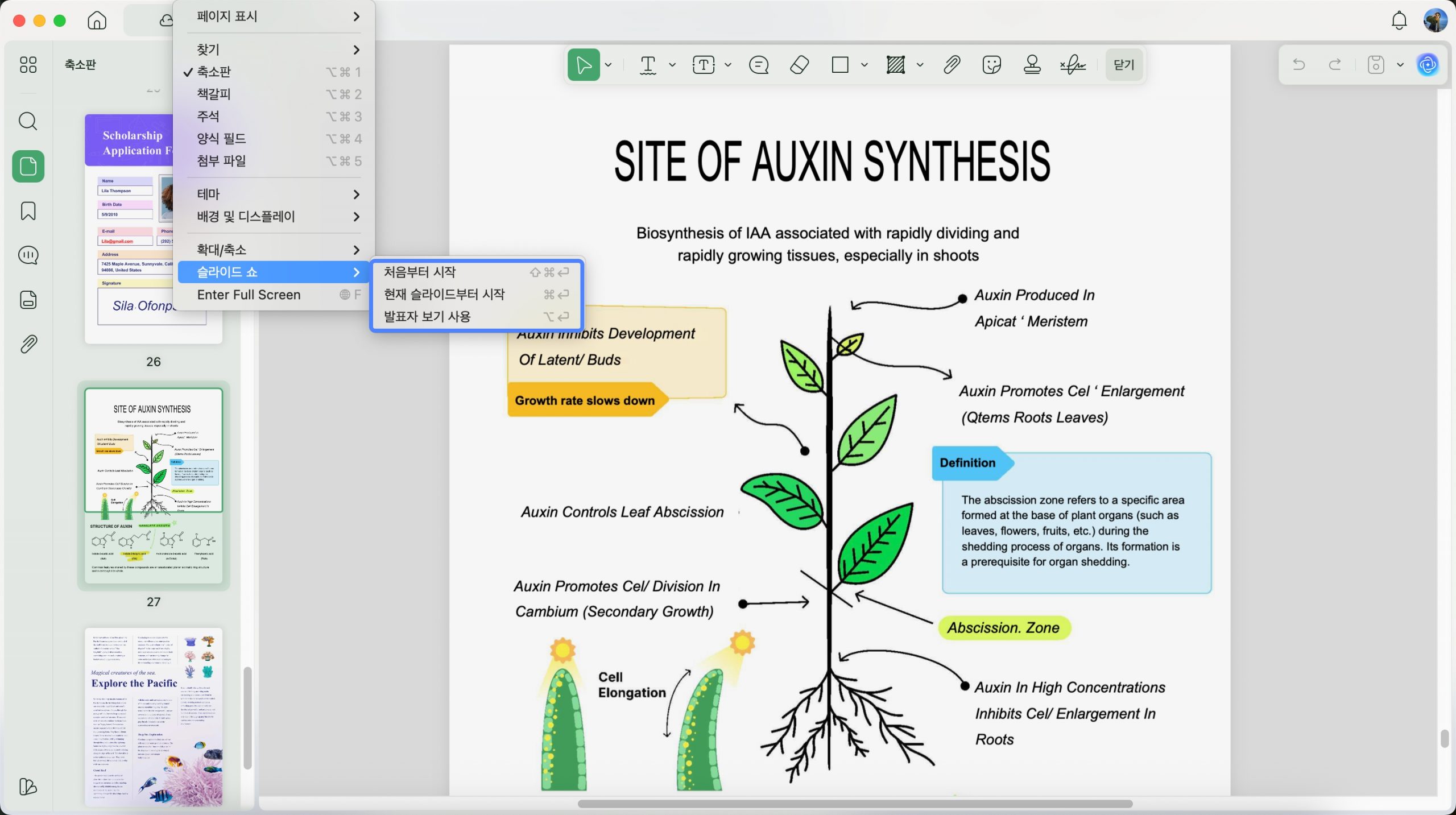
Task: Click highlighted 슬라이드 쇼 menu item
Action: coord(275,272)
